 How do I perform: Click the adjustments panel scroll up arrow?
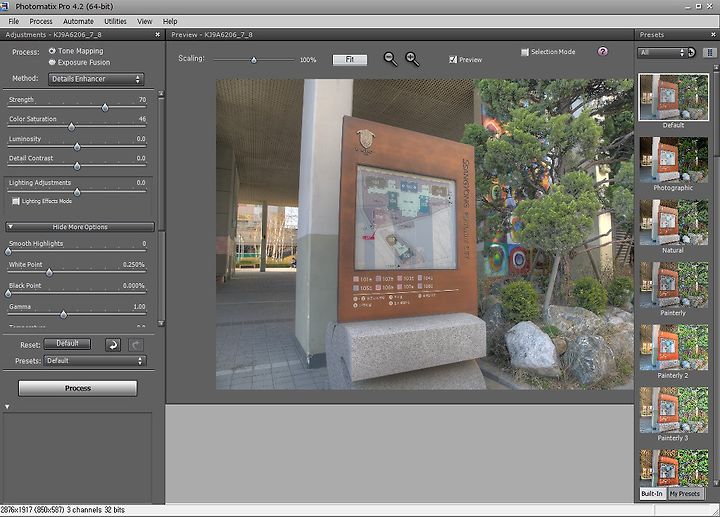tap(161, 94)
